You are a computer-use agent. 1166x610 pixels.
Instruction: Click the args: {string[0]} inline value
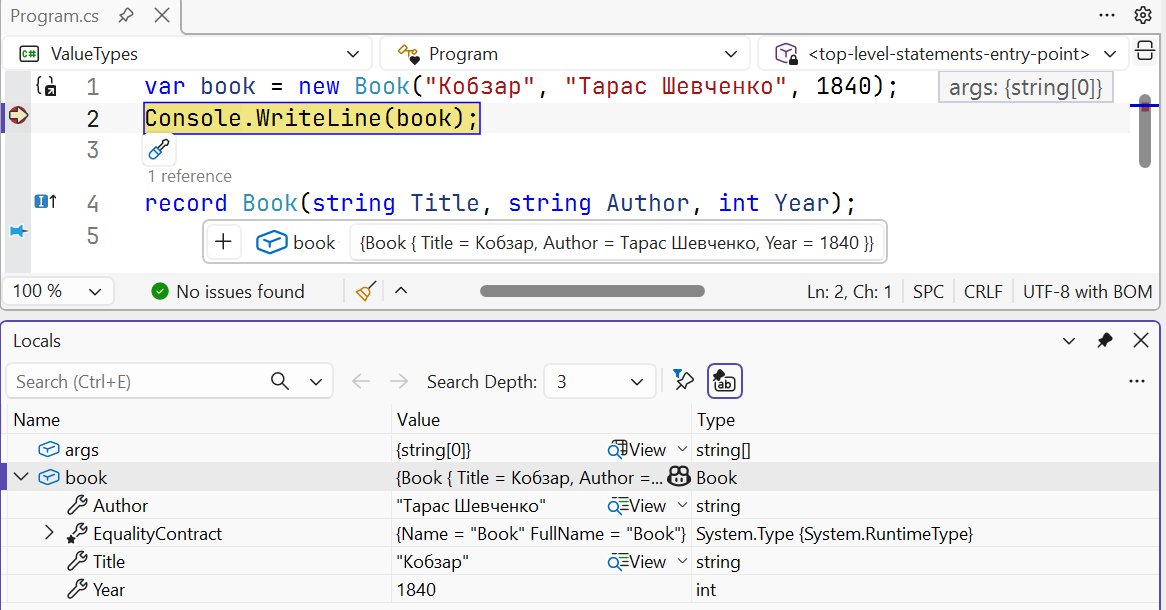[1025, 88]
